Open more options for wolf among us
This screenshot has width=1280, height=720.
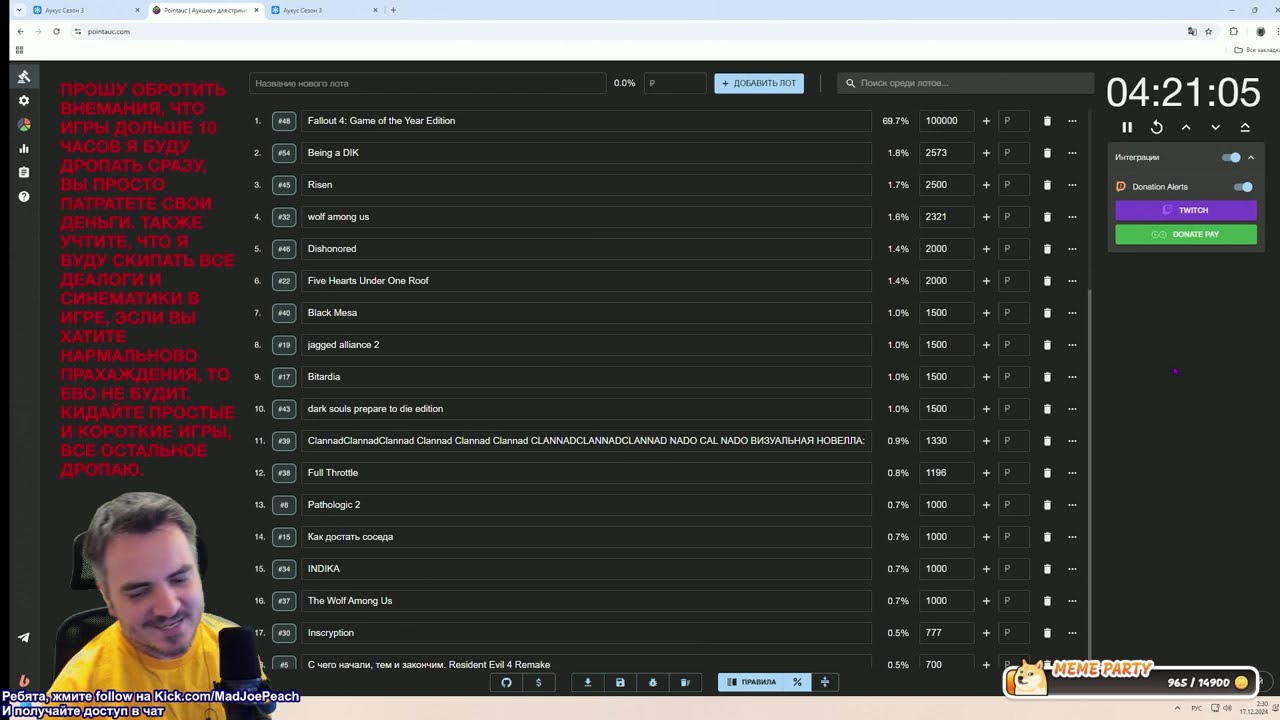[1072, 217]
